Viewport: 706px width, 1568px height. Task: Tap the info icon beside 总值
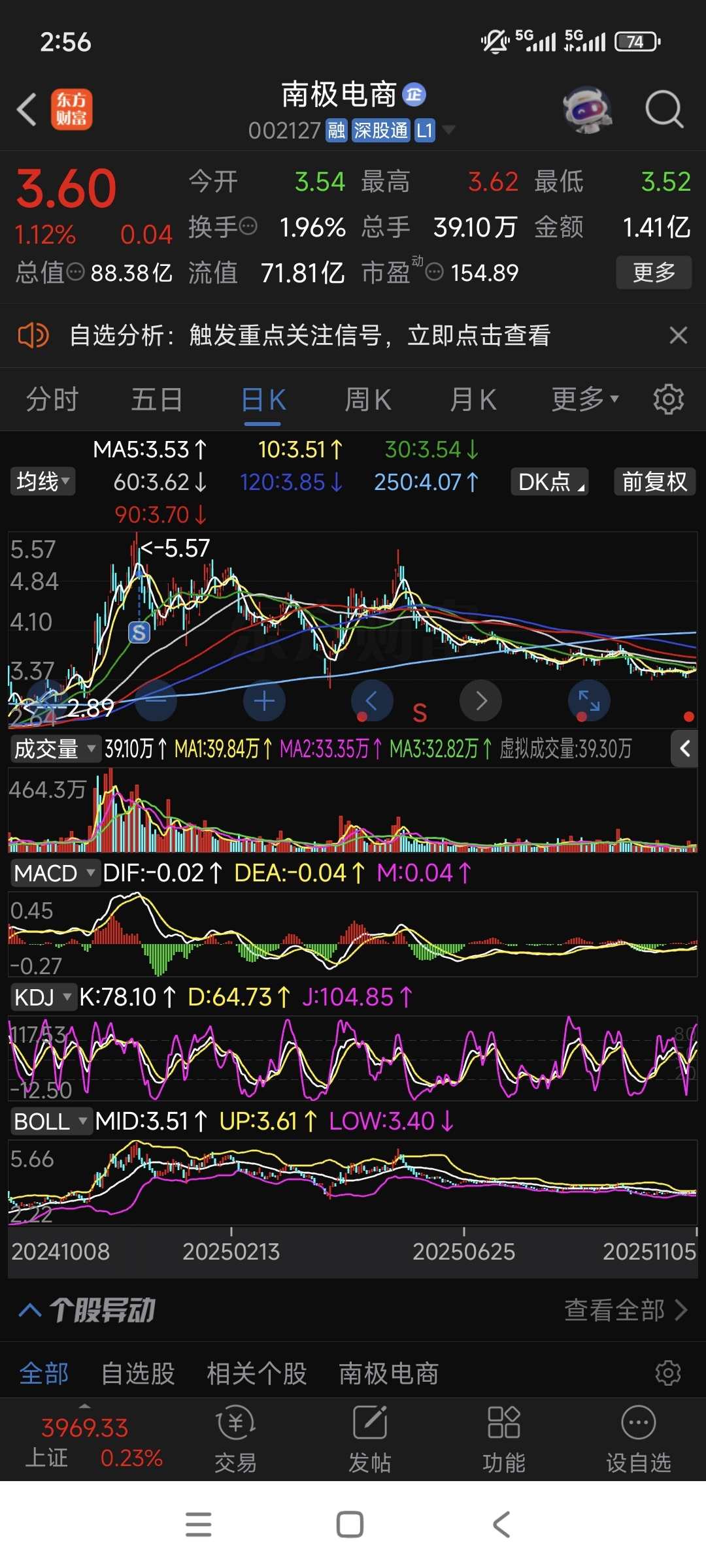(76, 272)
